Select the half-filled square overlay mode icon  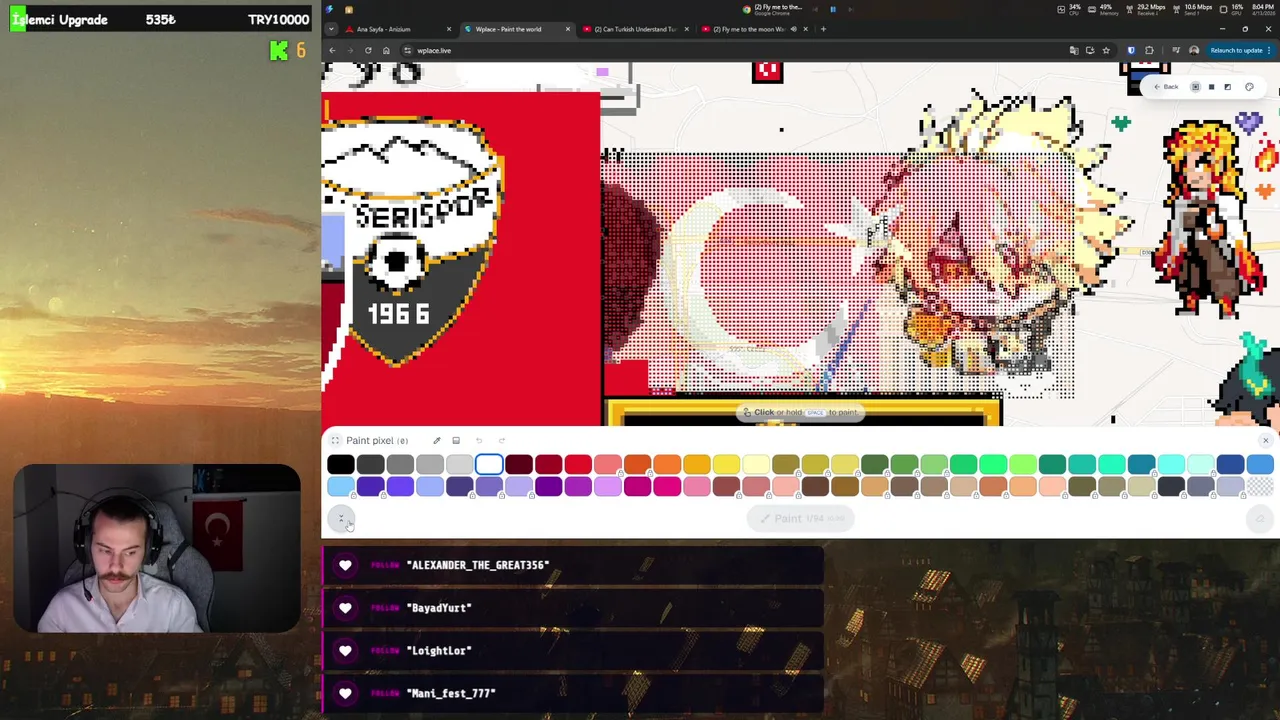(1228, 87)
